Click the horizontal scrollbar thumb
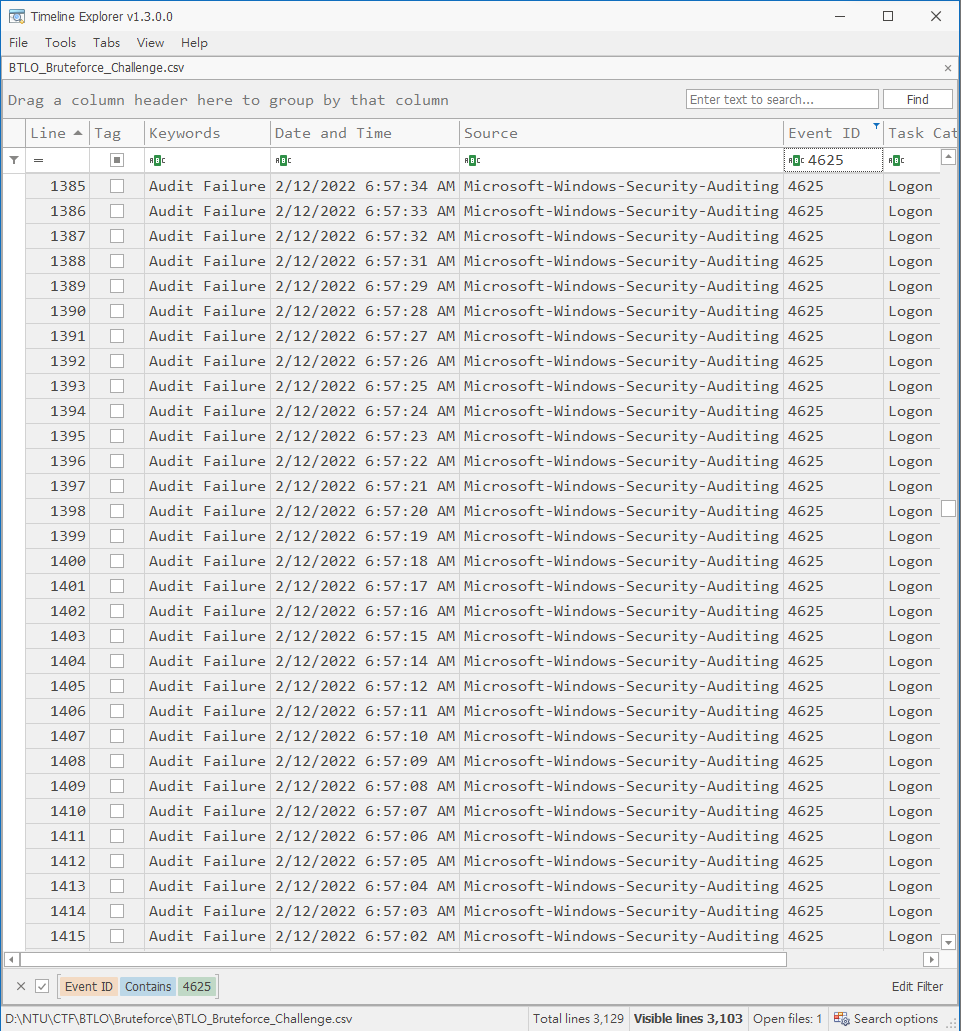 tap(403, 959)
